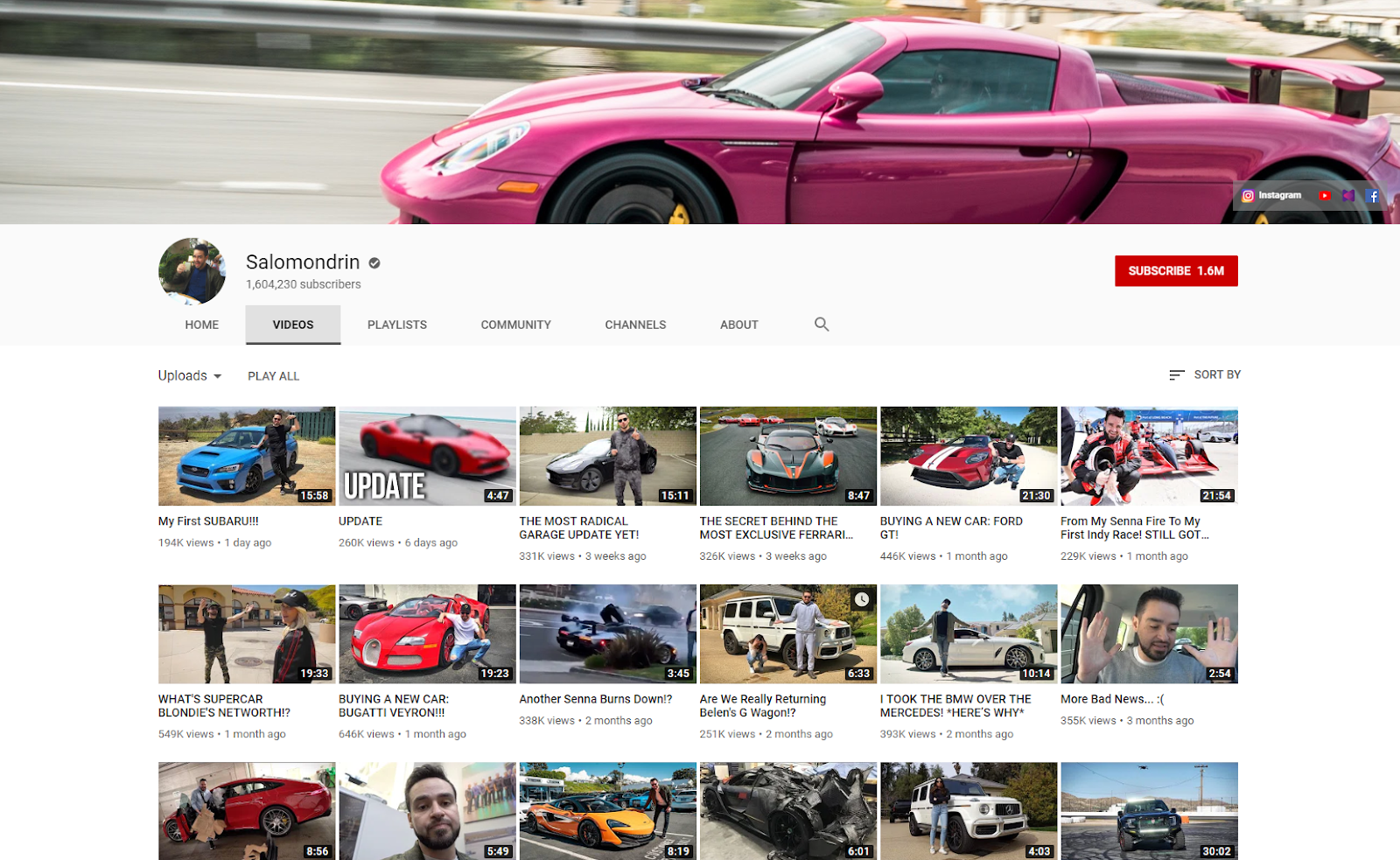The image size is (1400, 860).
Task: Play the red car UPDATE thumbnail, 4:47
Action: tap(427, 456)
